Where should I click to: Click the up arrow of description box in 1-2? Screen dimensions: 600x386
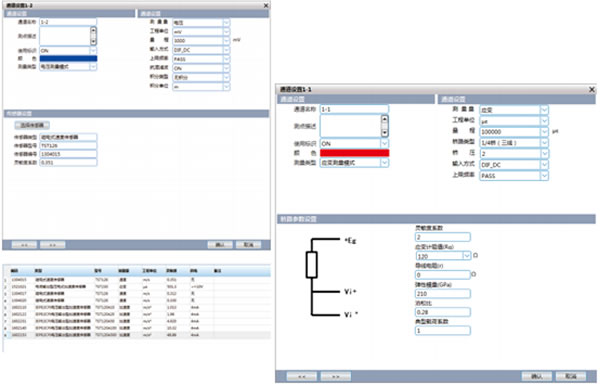pos(93,30)
